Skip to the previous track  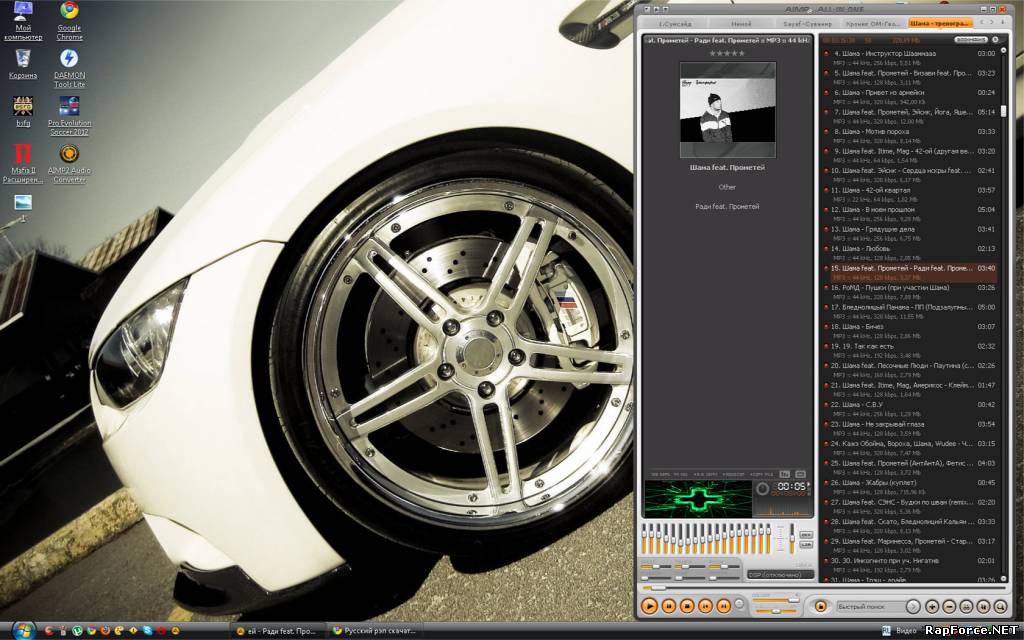[x=705, y=606]
